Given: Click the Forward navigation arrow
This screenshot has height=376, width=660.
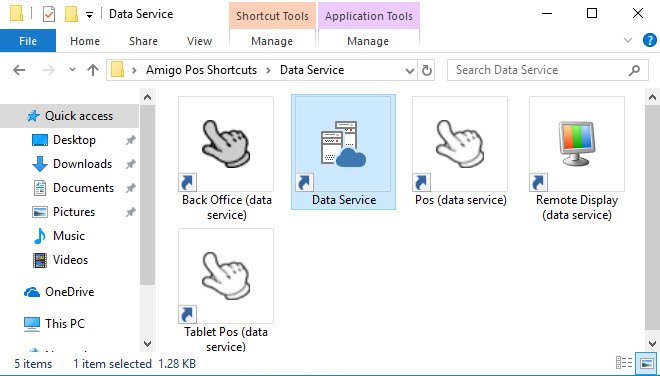Looking at the screenshot, I should coord(48,70).
